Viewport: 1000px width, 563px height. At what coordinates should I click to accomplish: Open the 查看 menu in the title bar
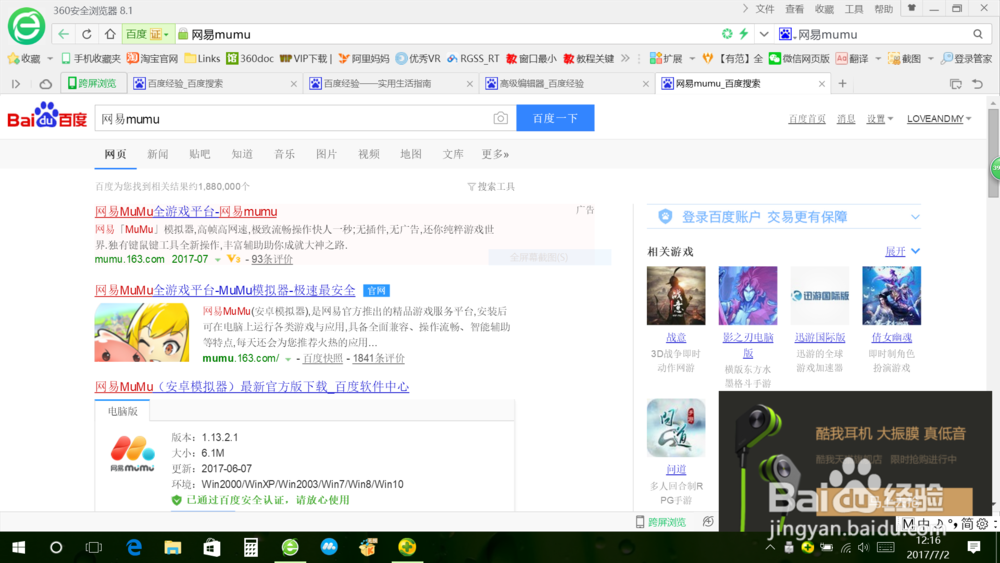[795, 9]
